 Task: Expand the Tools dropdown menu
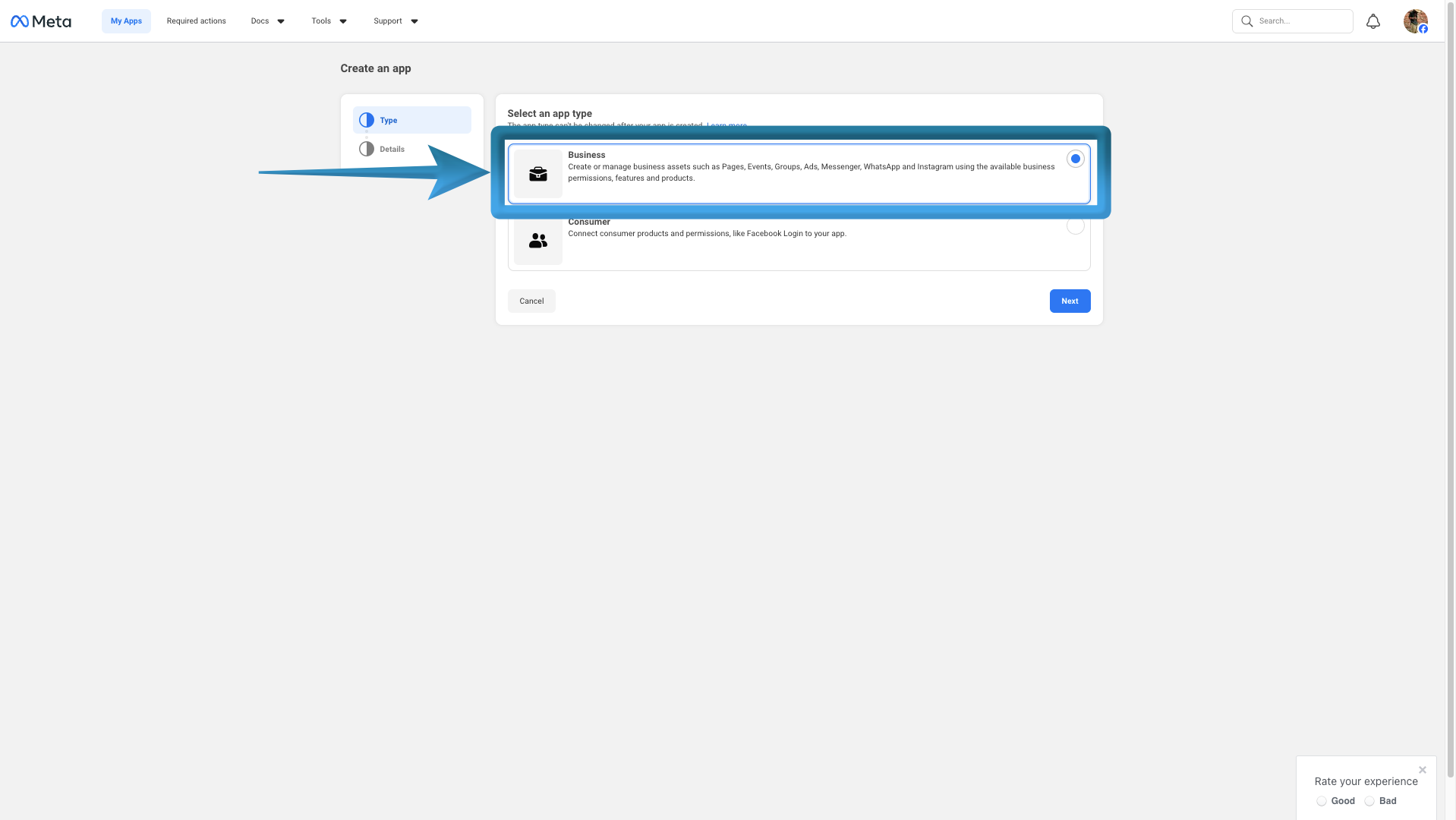pos(329,21)
